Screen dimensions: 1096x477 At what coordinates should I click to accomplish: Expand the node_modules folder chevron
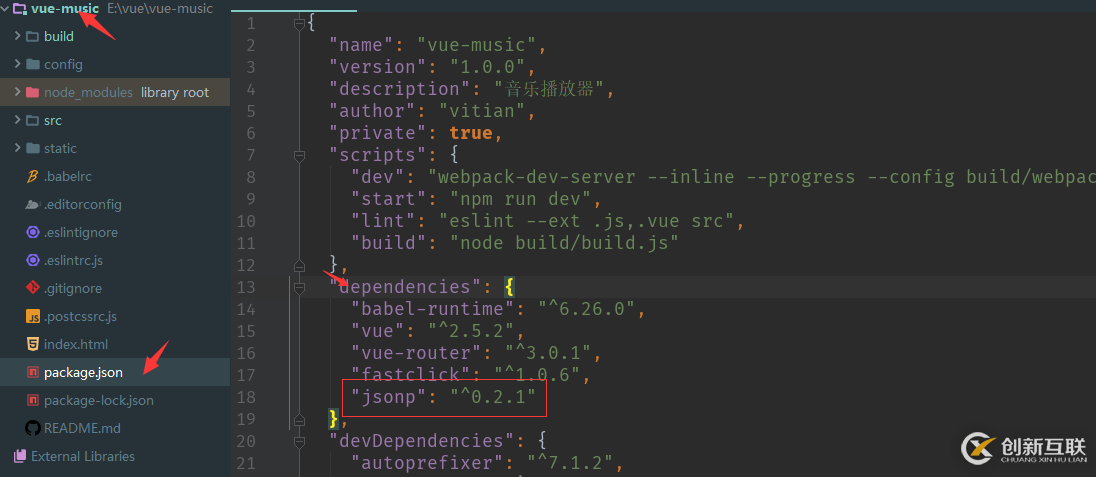coord(17,92)
